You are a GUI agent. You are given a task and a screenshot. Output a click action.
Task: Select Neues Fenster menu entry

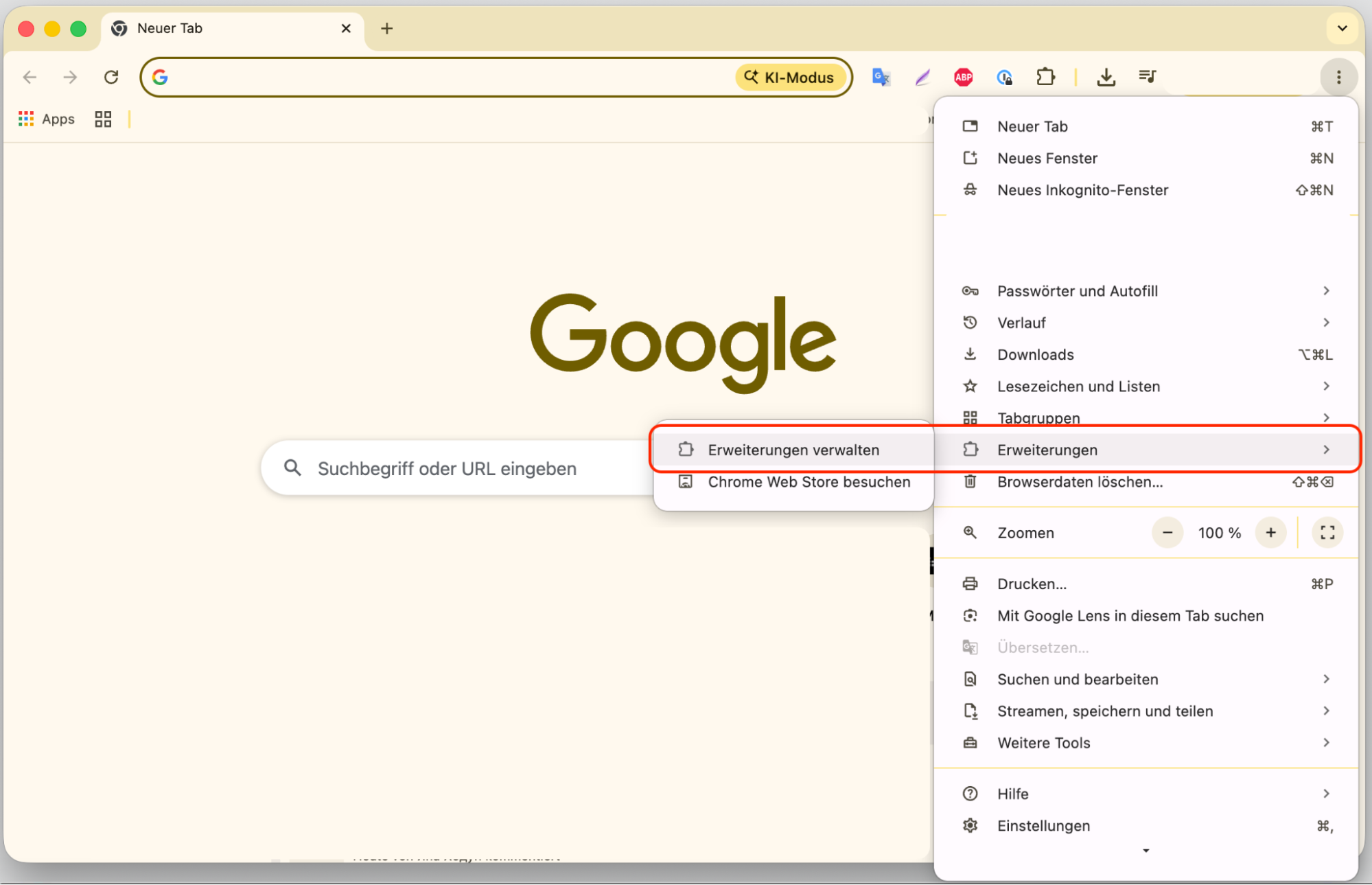(x=1146, y=159)
